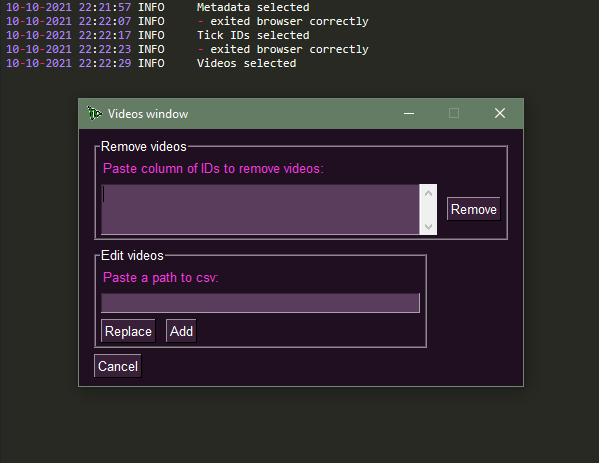Click the 'Videos selected' log line
The height and width of the screenshot is (463, 599).
[x=246, y=63]
